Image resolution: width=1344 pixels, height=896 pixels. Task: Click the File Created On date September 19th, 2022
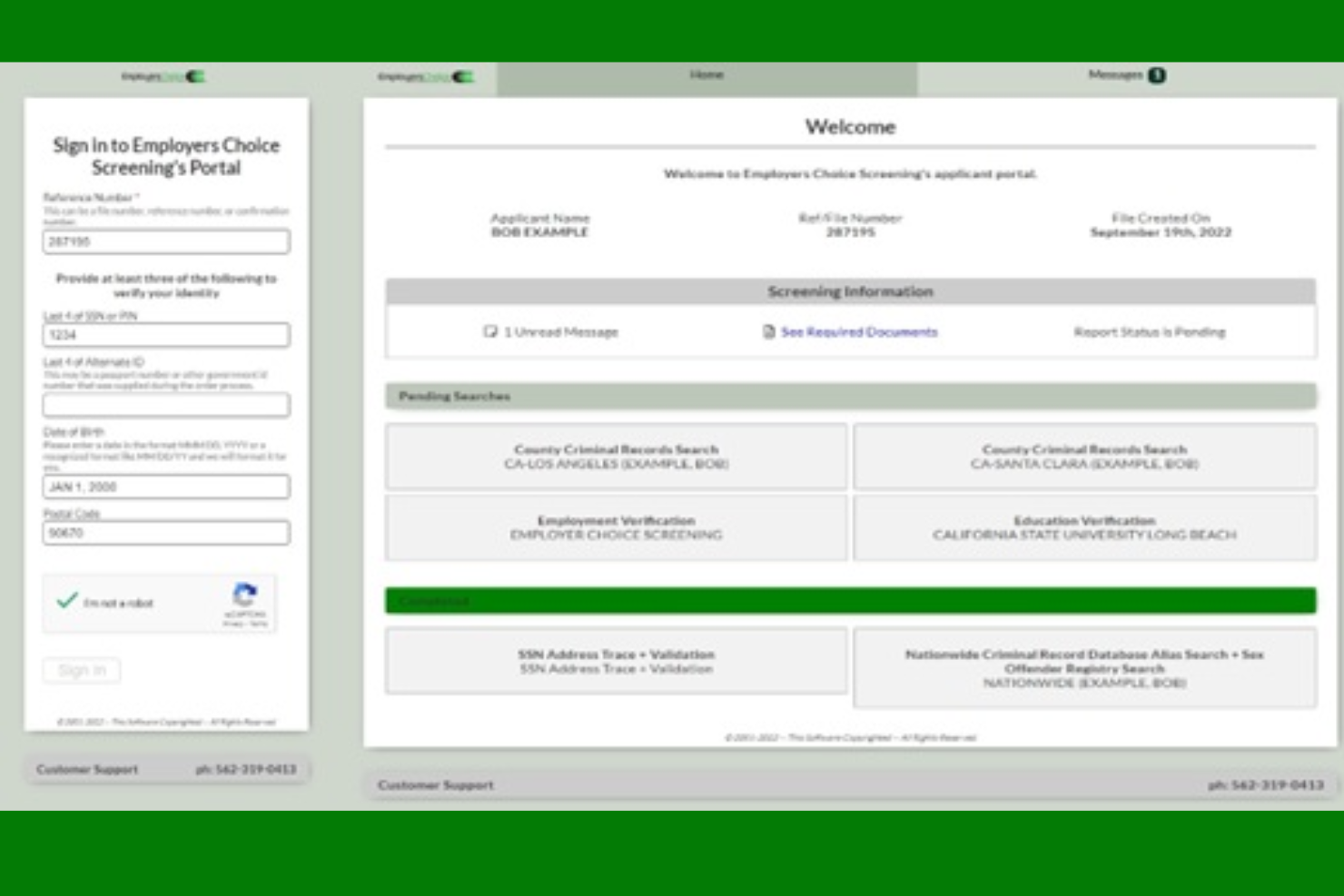(x=1161, y=232)
